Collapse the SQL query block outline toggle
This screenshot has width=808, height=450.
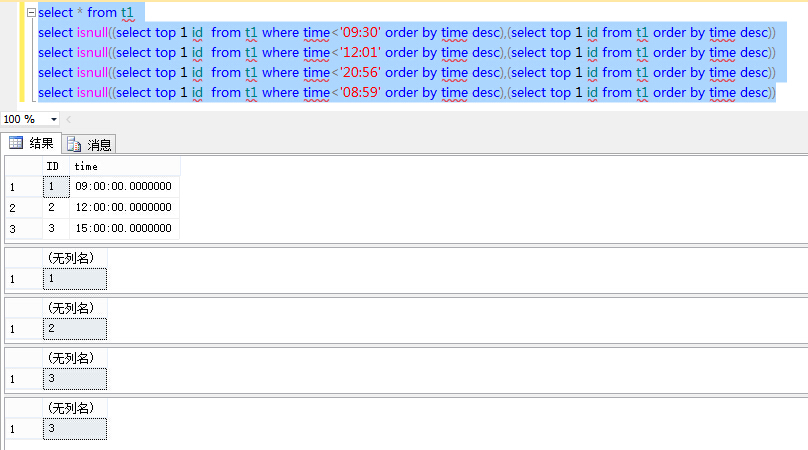tap(31, 12)
